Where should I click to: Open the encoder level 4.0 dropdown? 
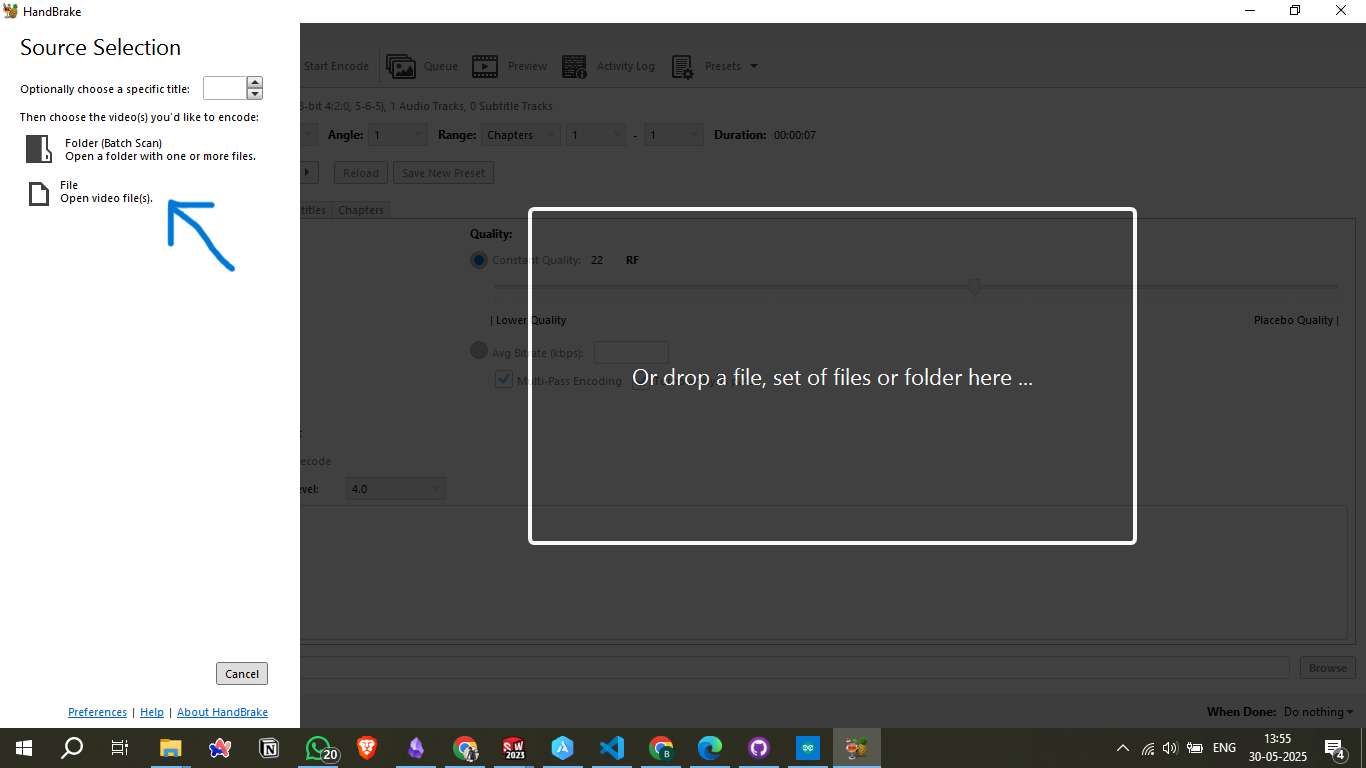click(x=396, y=489)
